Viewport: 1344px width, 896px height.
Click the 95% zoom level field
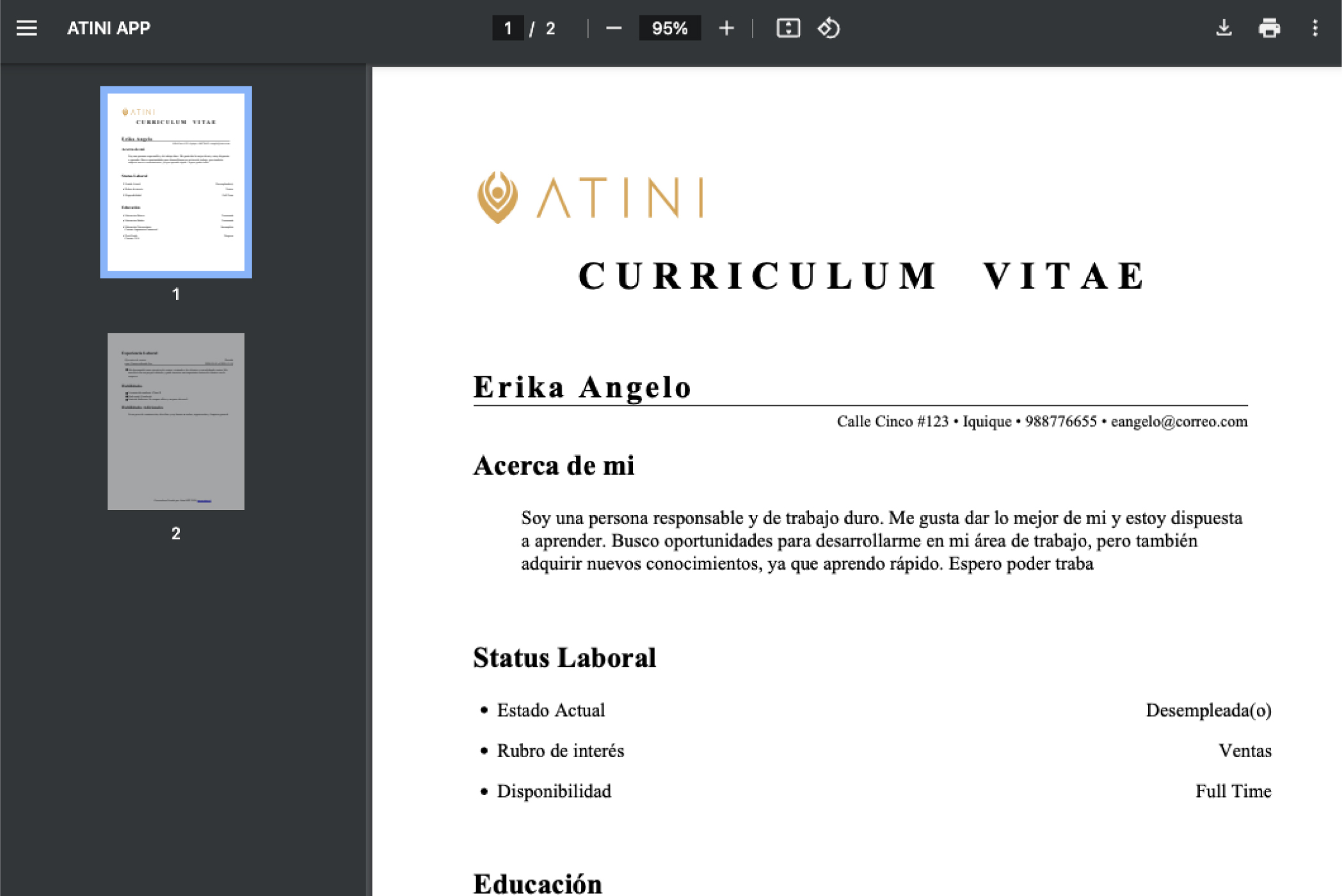(669, 28)
